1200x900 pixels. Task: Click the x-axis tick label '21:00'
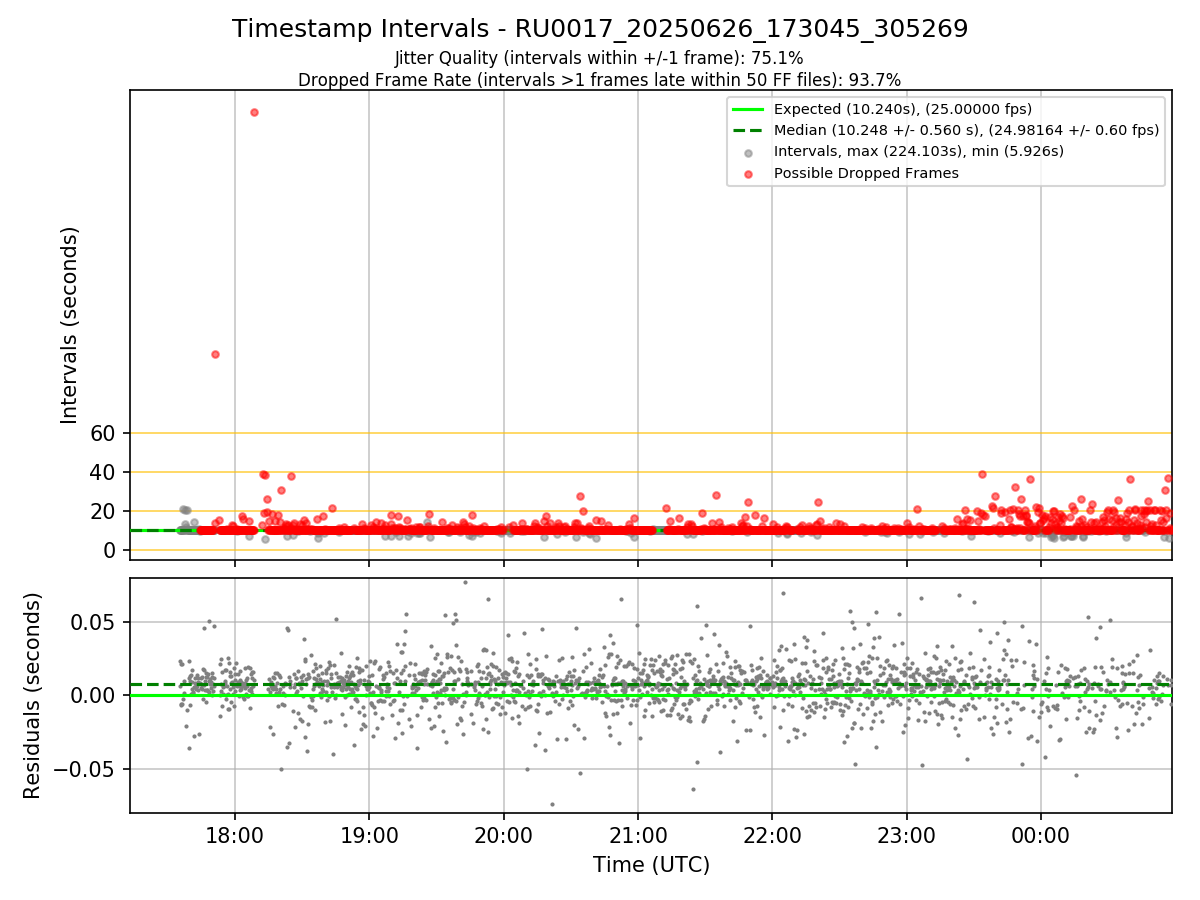[x=638, y=835]
